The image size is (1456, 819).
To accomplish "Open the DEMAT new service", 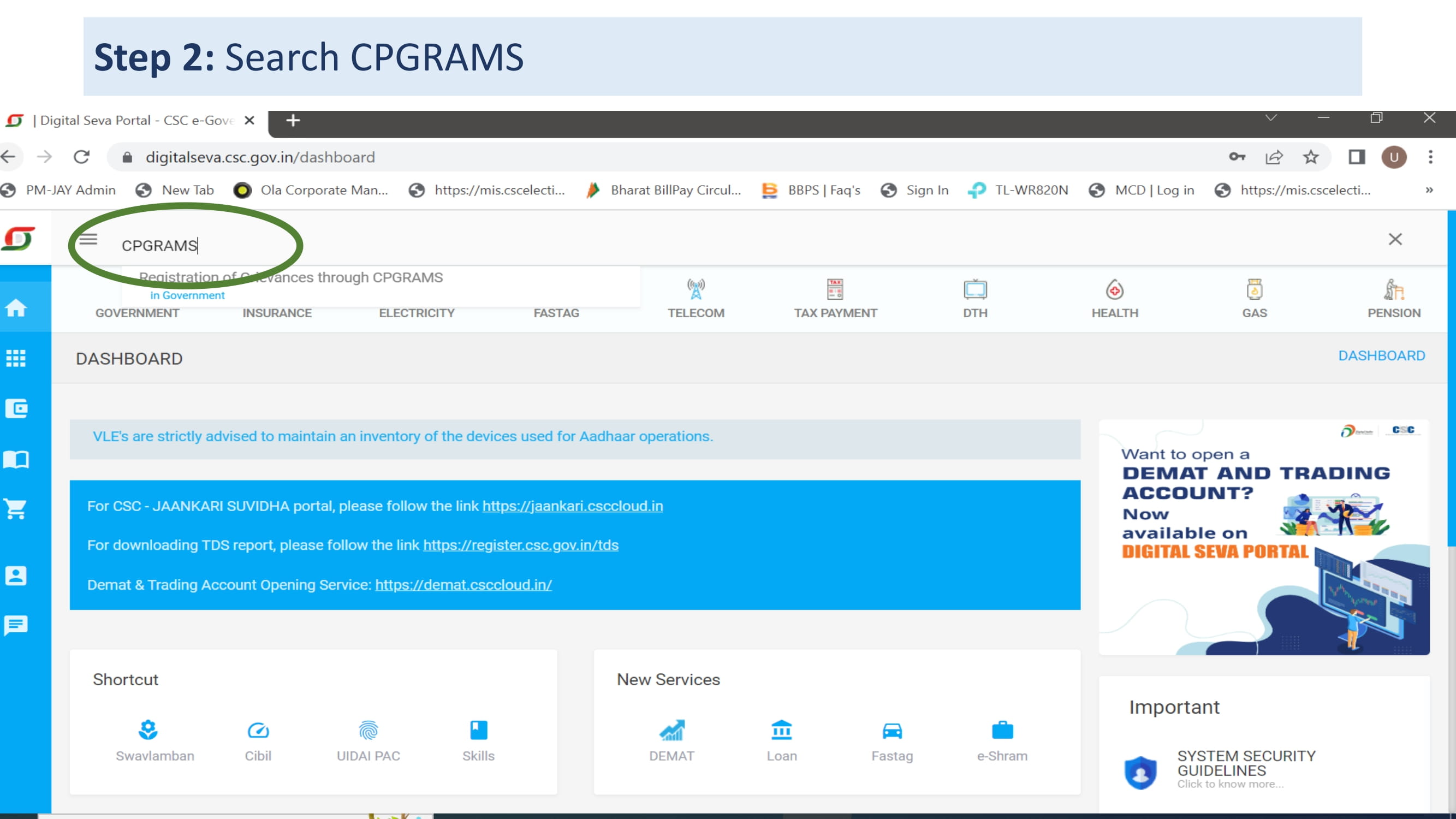I will pos(671,740).
